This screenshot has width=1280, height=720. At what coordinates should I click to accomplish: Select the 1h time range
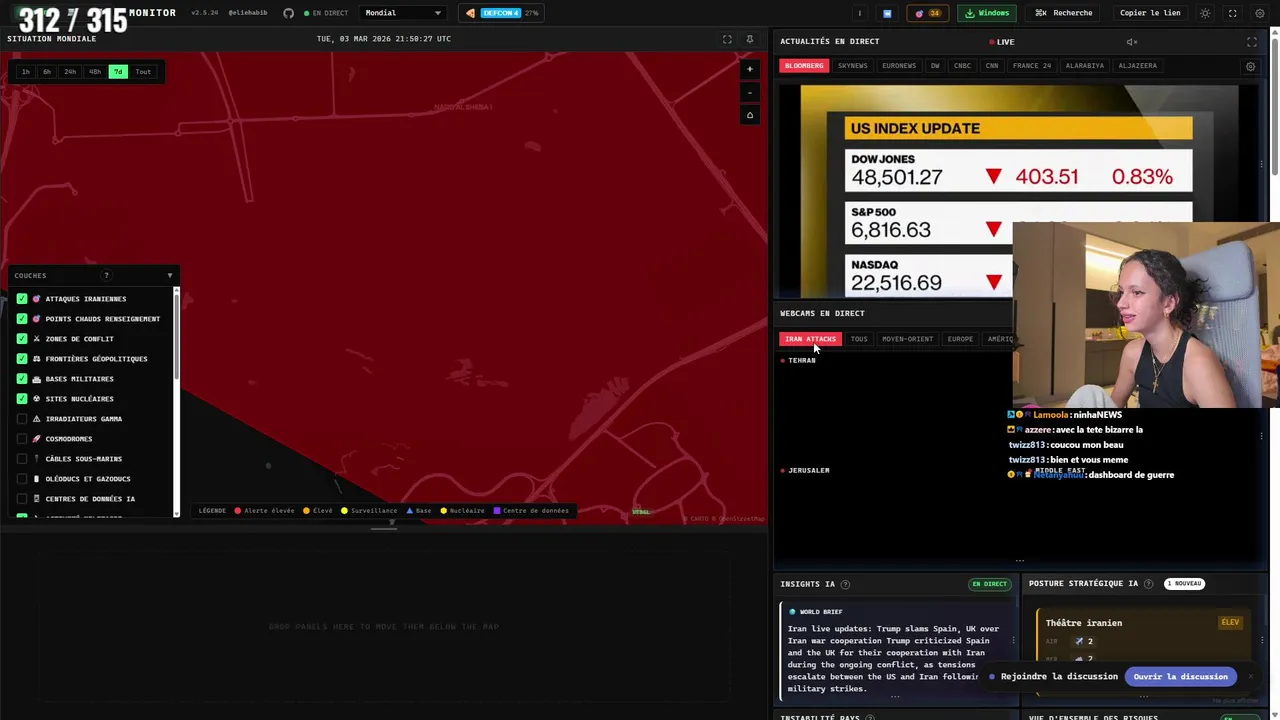pos(26,72)
